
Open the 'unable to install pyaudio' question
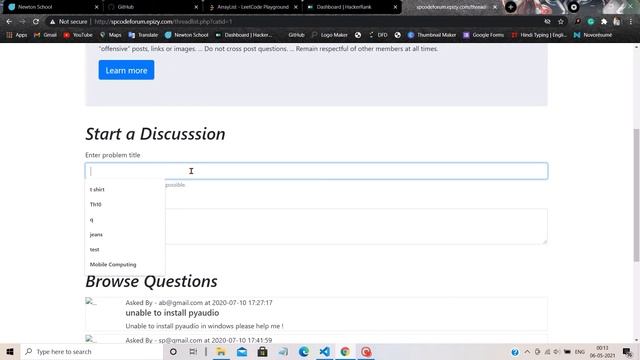[x=172, y=313]
